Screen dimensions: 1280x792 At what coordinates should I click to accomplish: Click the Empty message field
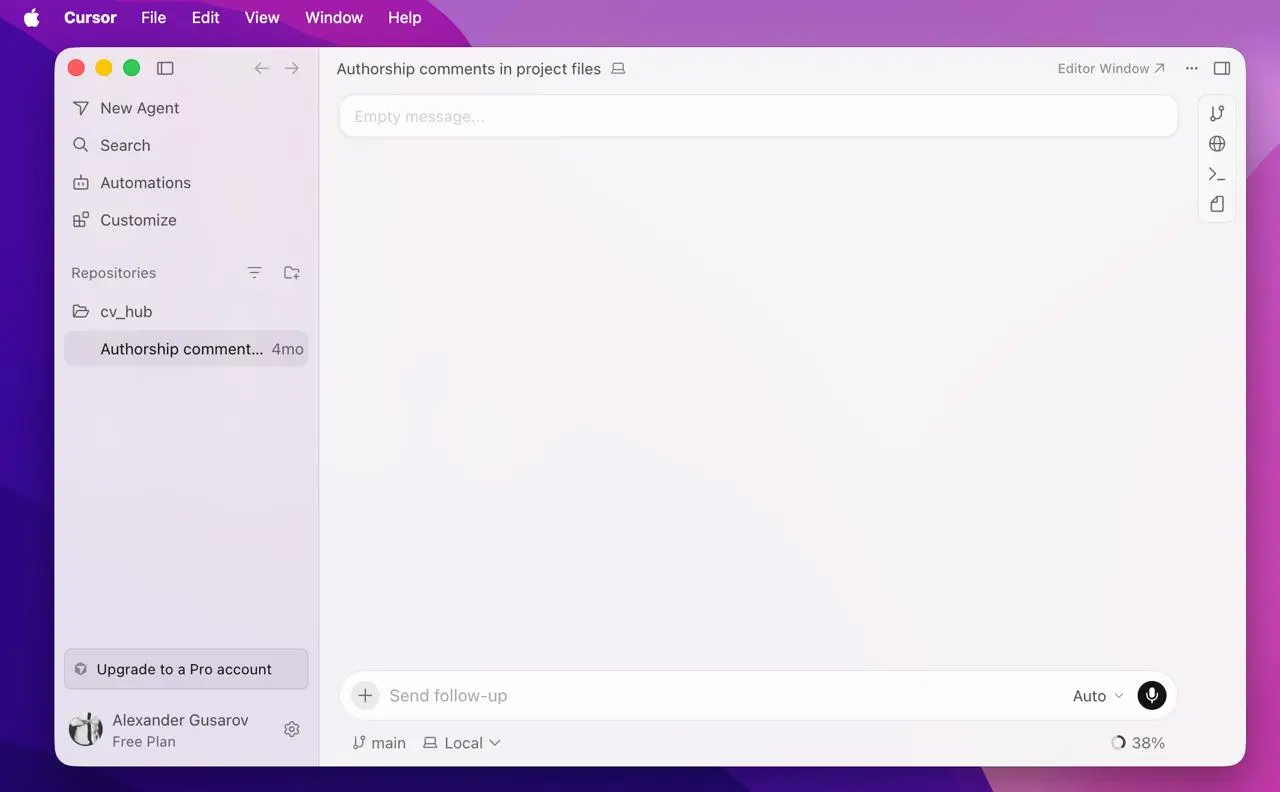[758, 116]
